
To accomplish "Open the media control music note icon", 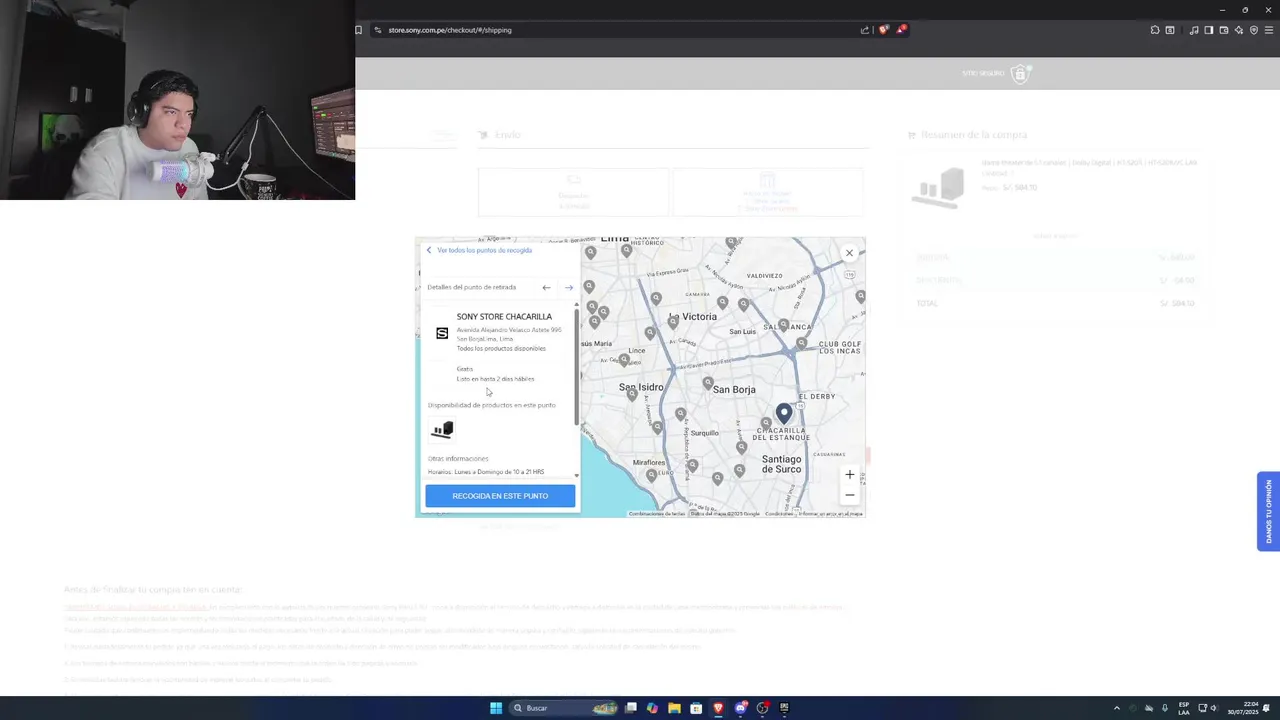I will coord(1194,30).
